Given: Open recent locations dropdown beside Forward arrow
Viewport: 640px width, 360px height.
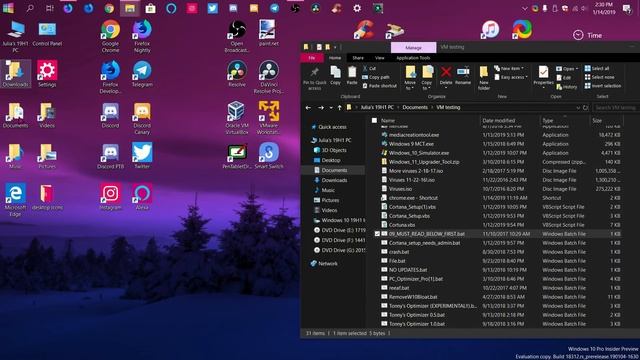Looking at the screenshot, I should click(x=331, y=108).
